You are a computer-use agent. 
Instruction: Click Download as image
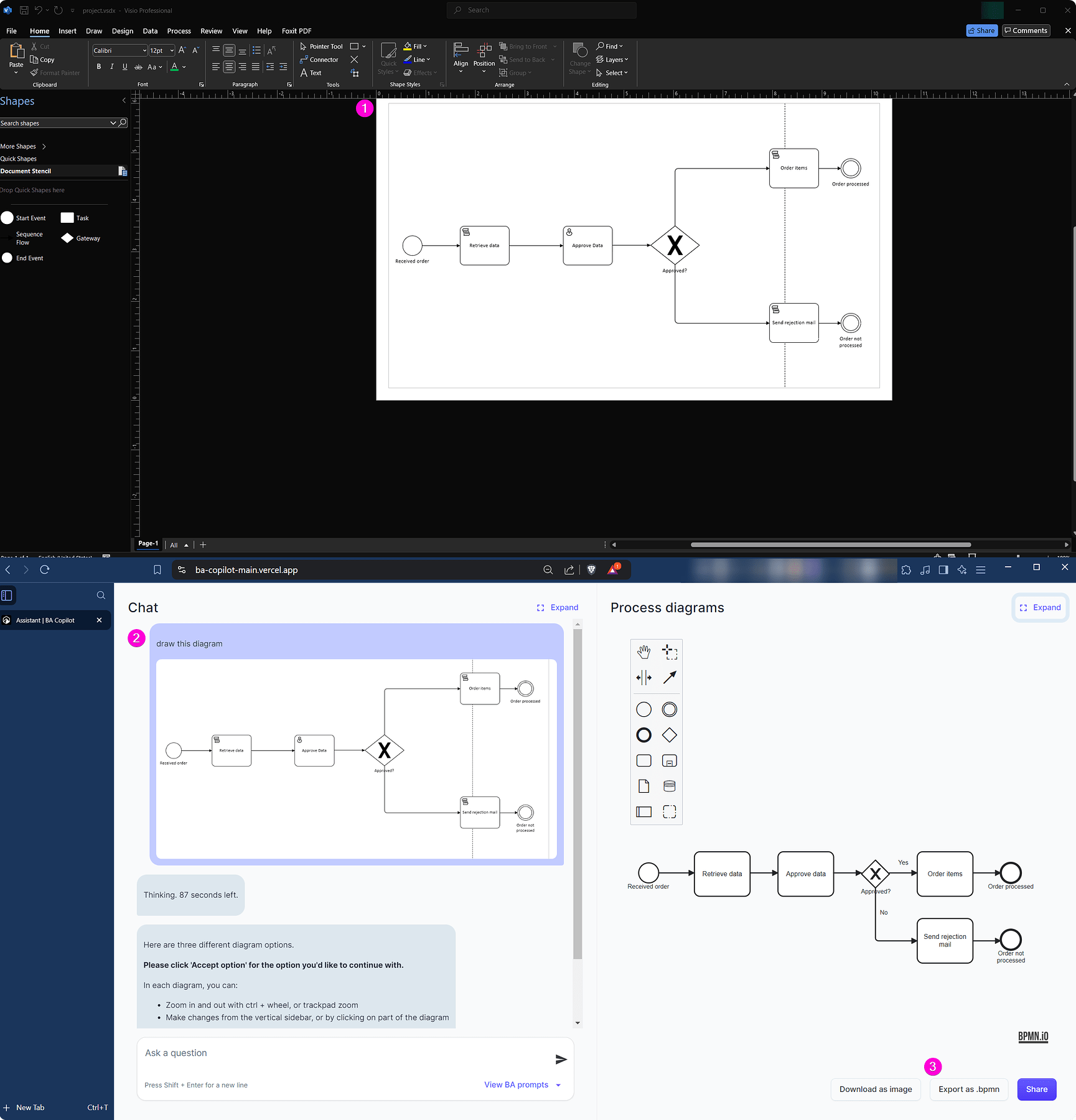[875, 1090]
